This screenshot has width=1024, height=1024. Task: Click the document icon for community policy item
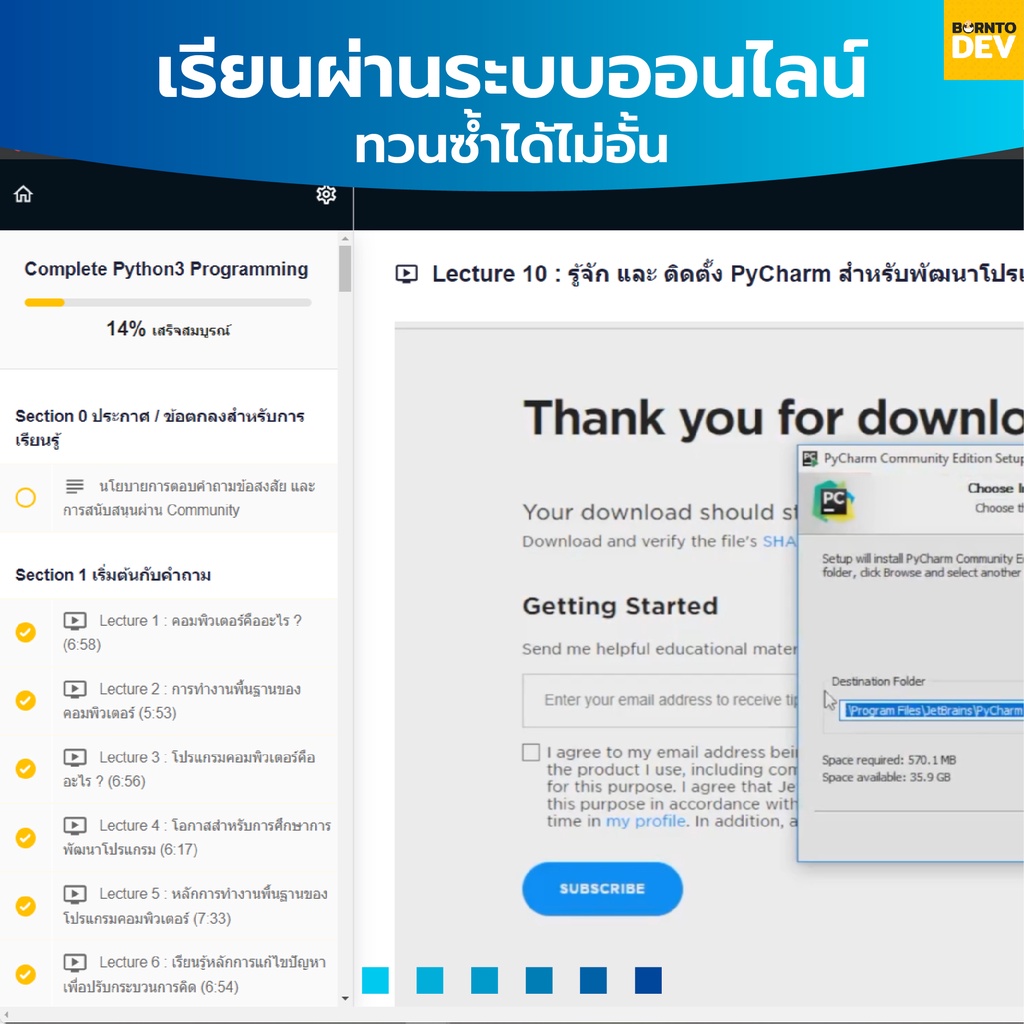[x=75, y=487]
